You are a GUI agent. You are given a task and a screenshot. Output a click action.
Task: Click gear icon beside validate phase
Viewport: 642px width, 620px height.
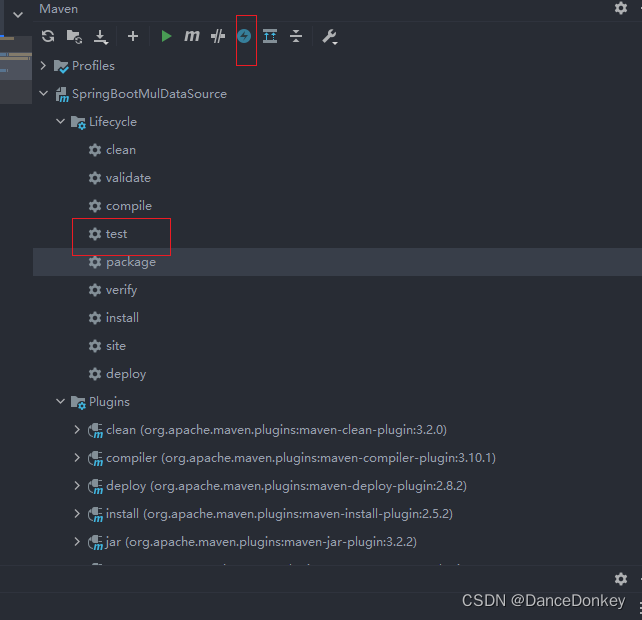(x=95, y=178)
